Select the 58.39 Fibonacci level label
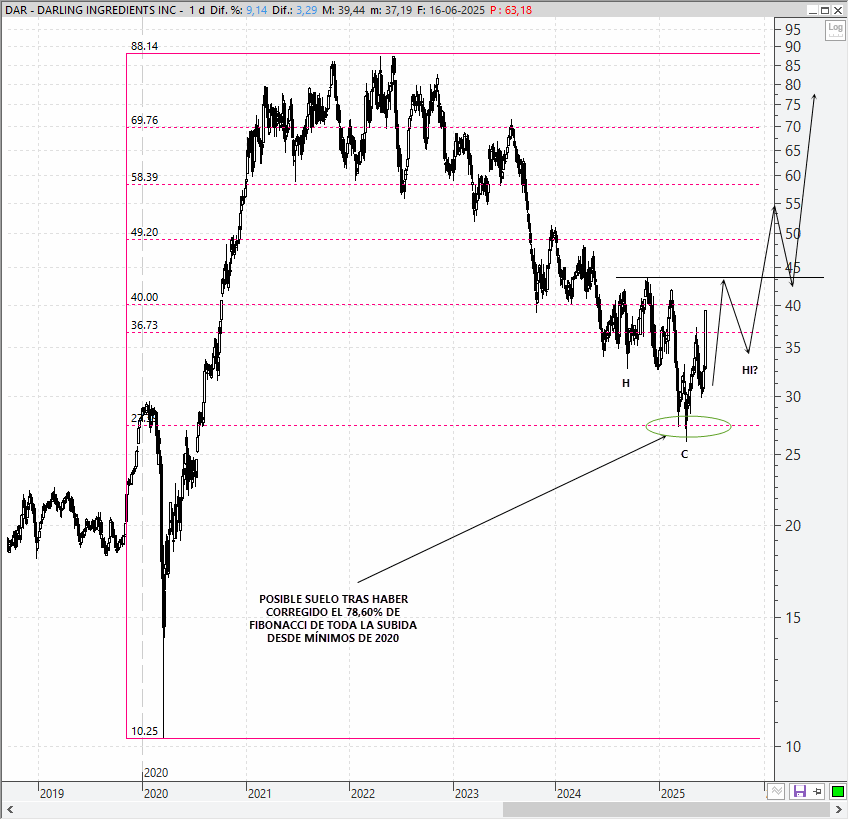 (x=145, y=177)
